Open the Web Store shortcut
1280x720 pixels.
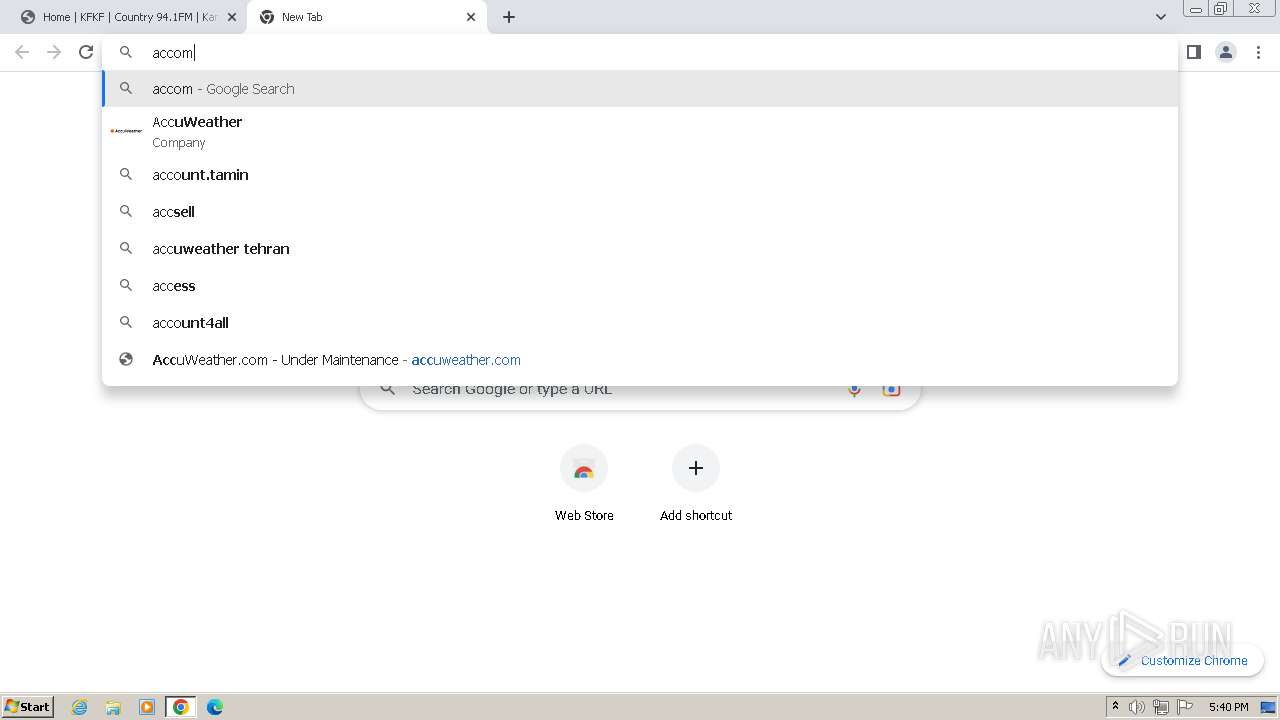coord(584,484)
